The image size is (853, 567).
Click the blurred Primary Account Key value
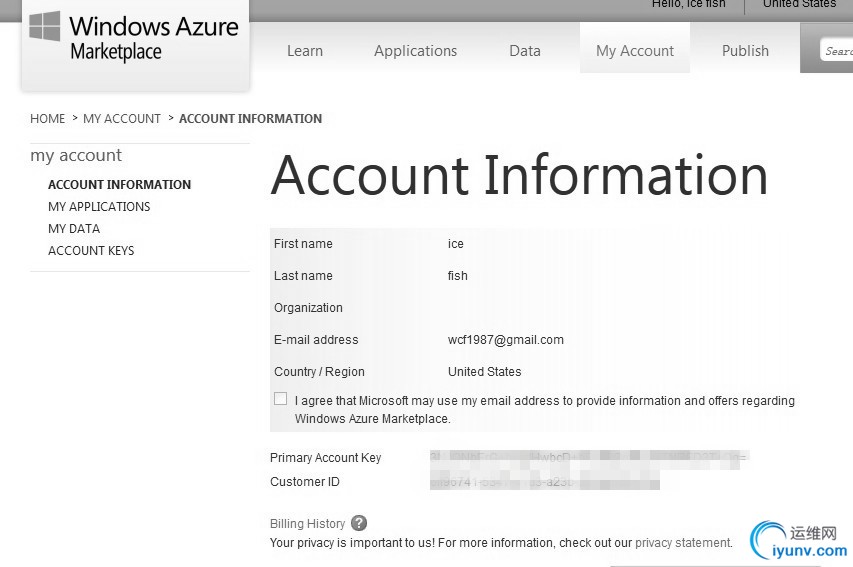[x=589, y=457]
